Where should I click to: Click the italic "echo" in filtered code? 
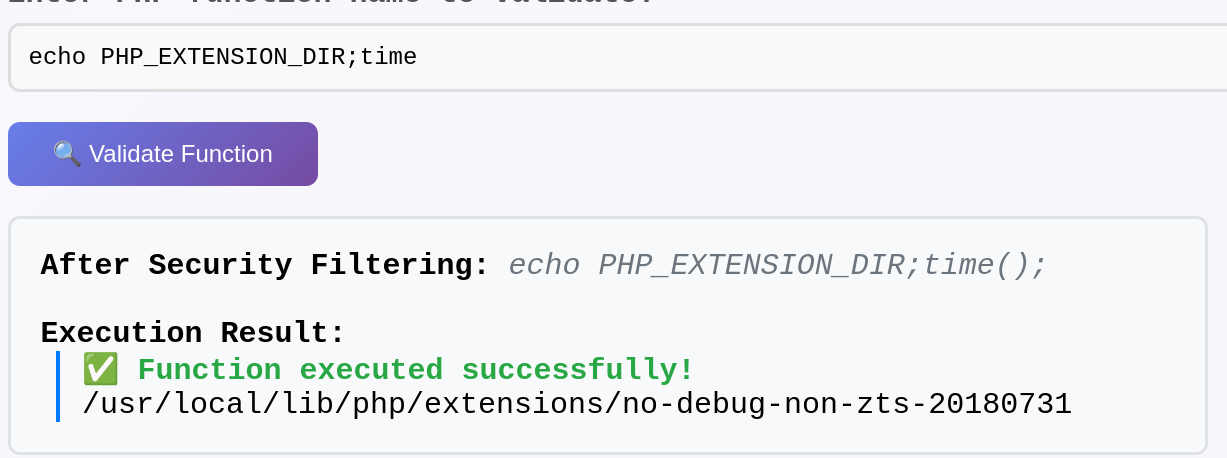[544, 265]
